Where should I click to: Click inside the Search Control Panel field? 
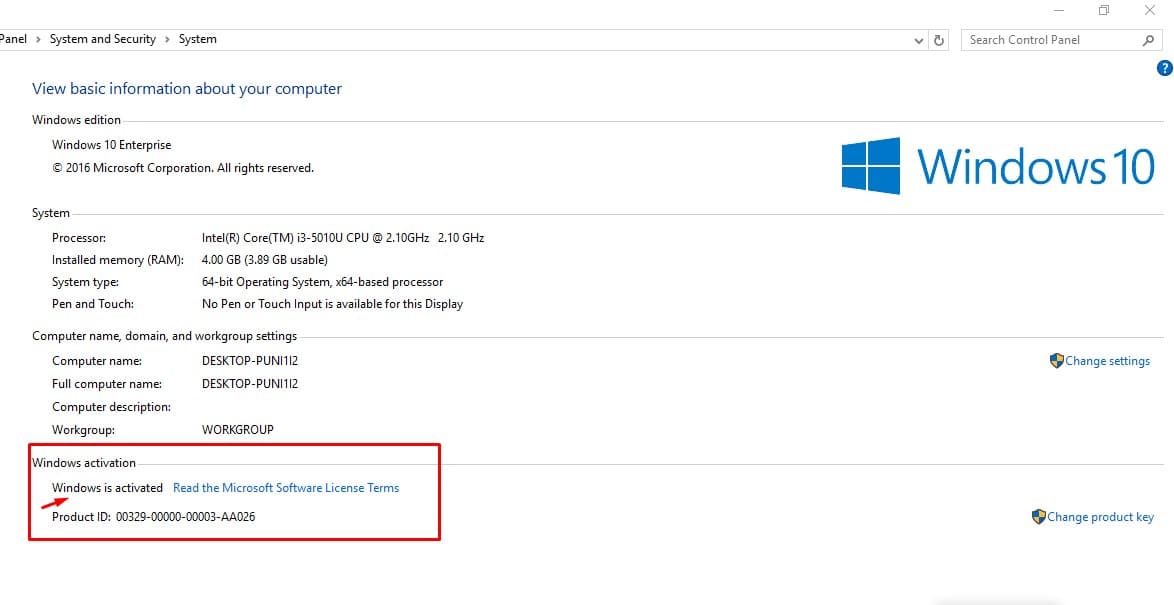(x=1040, y=39)
